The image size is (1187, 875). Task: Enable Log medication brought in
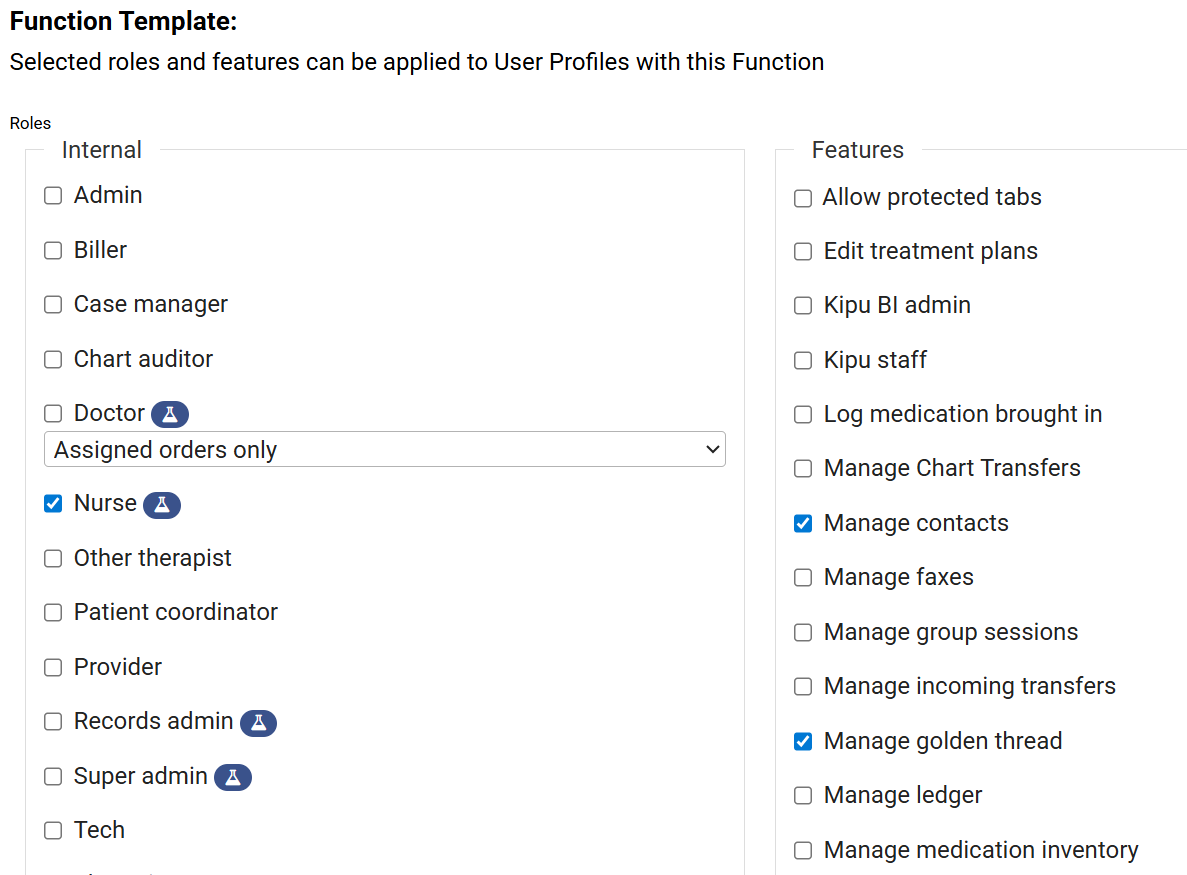[x=803, y=415]
